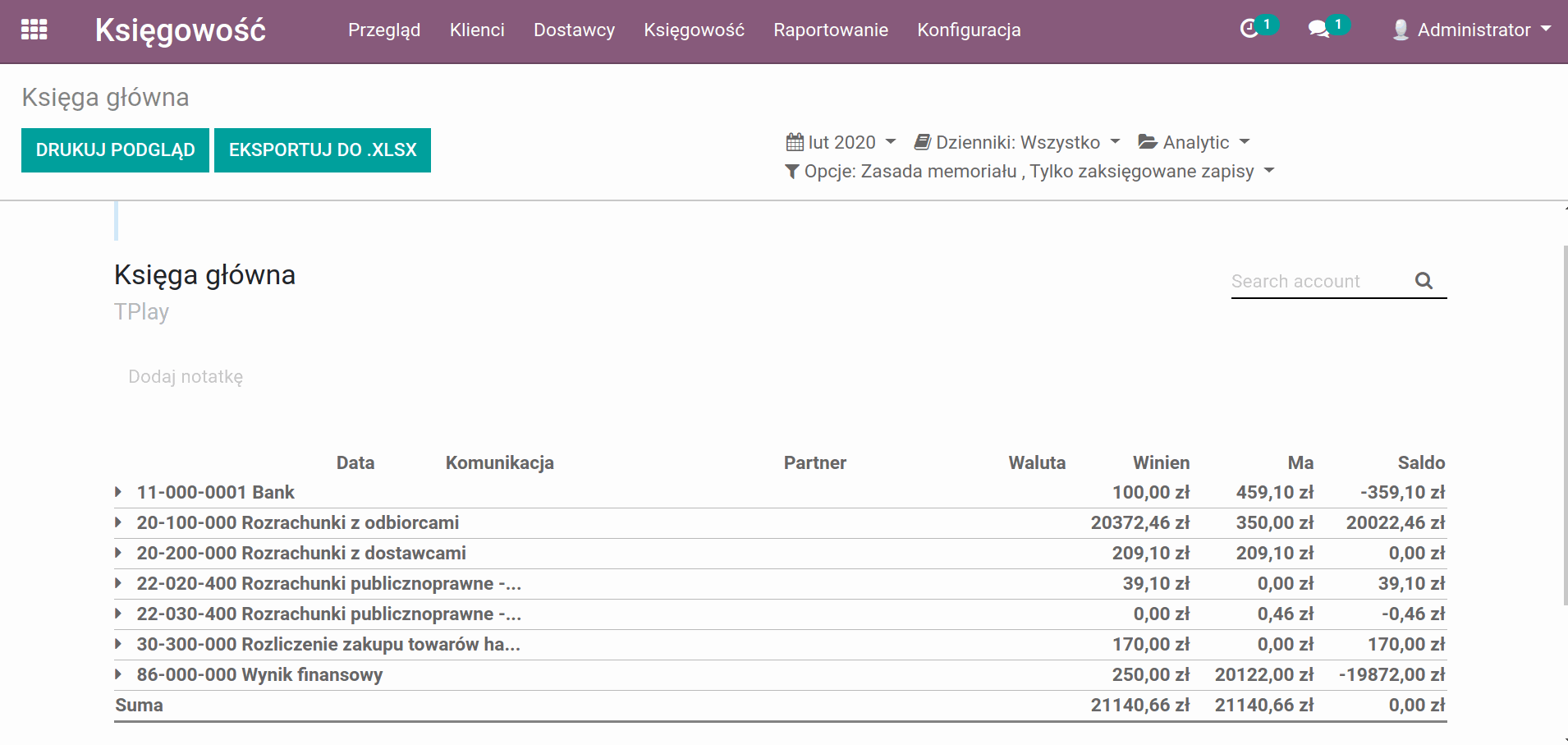Open the Konfiguracja menu
This screenshot has height=745, width=1568.
click(969, 30)
